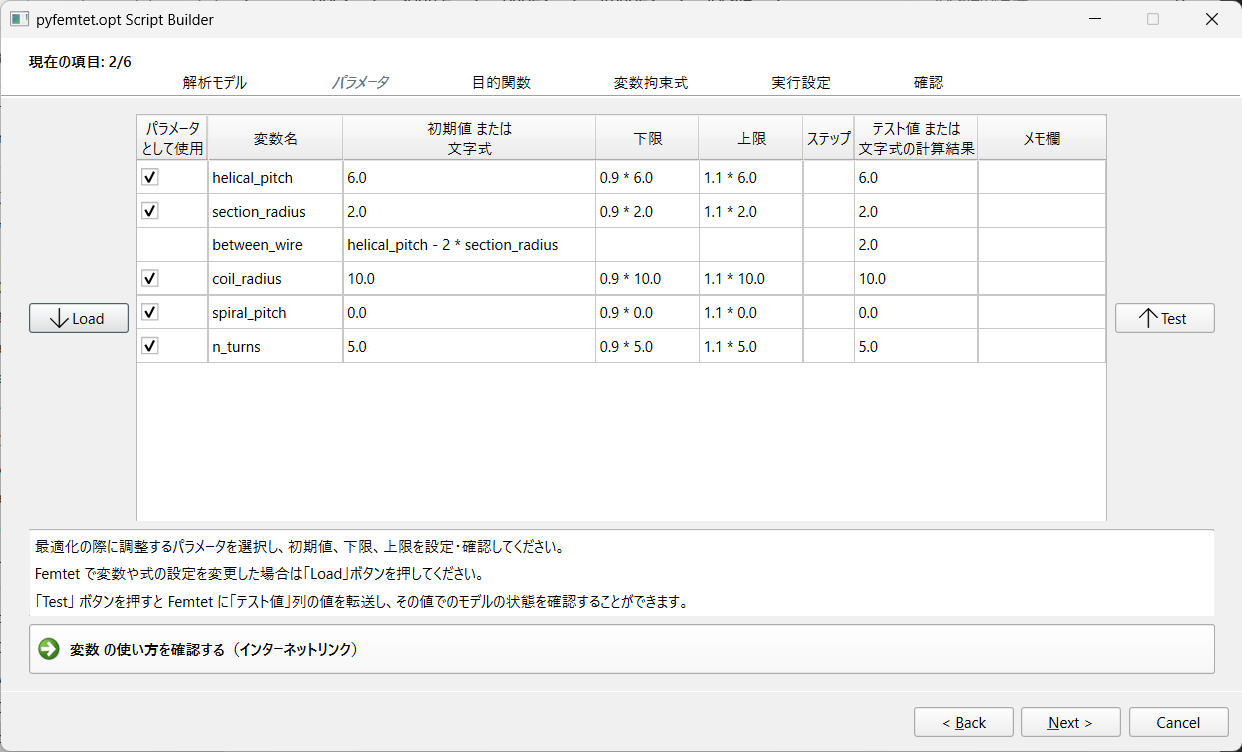Viewport: 1242px width, 752px height.
Task: Click the green arrow icon on help link
Action: [49, 649]
